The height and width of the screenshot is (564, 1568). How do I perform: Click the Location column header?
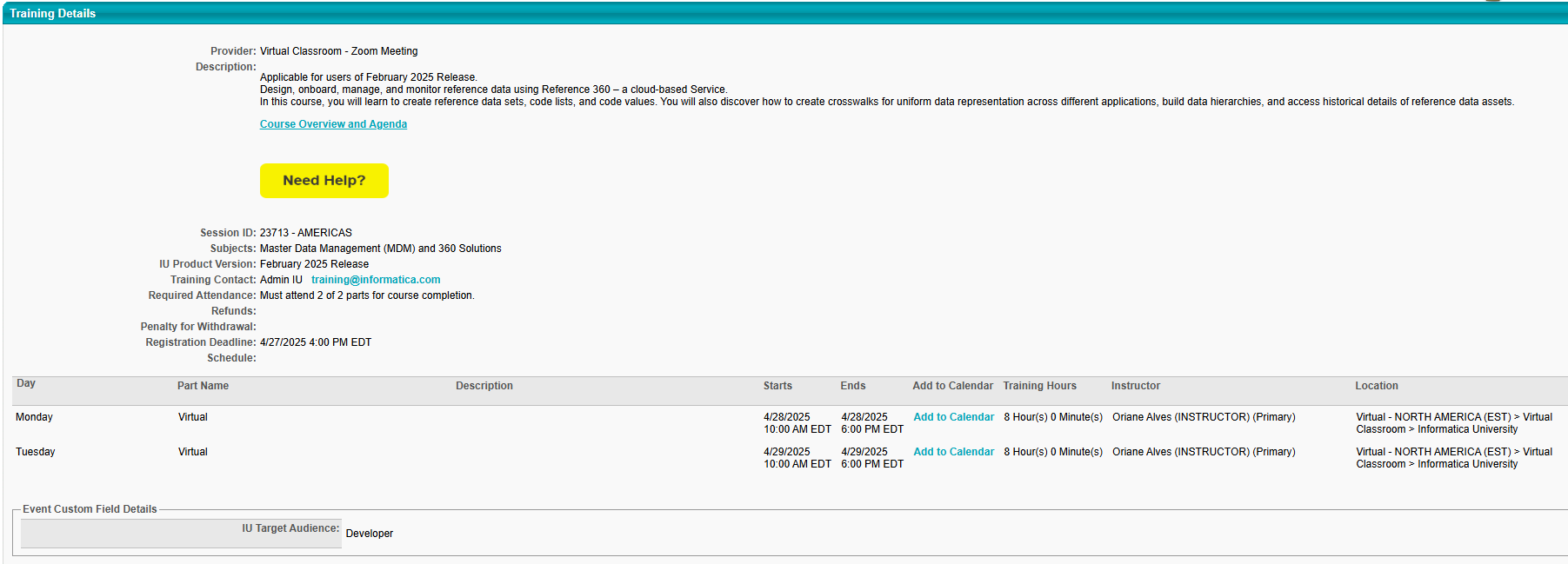(1376, 386)
